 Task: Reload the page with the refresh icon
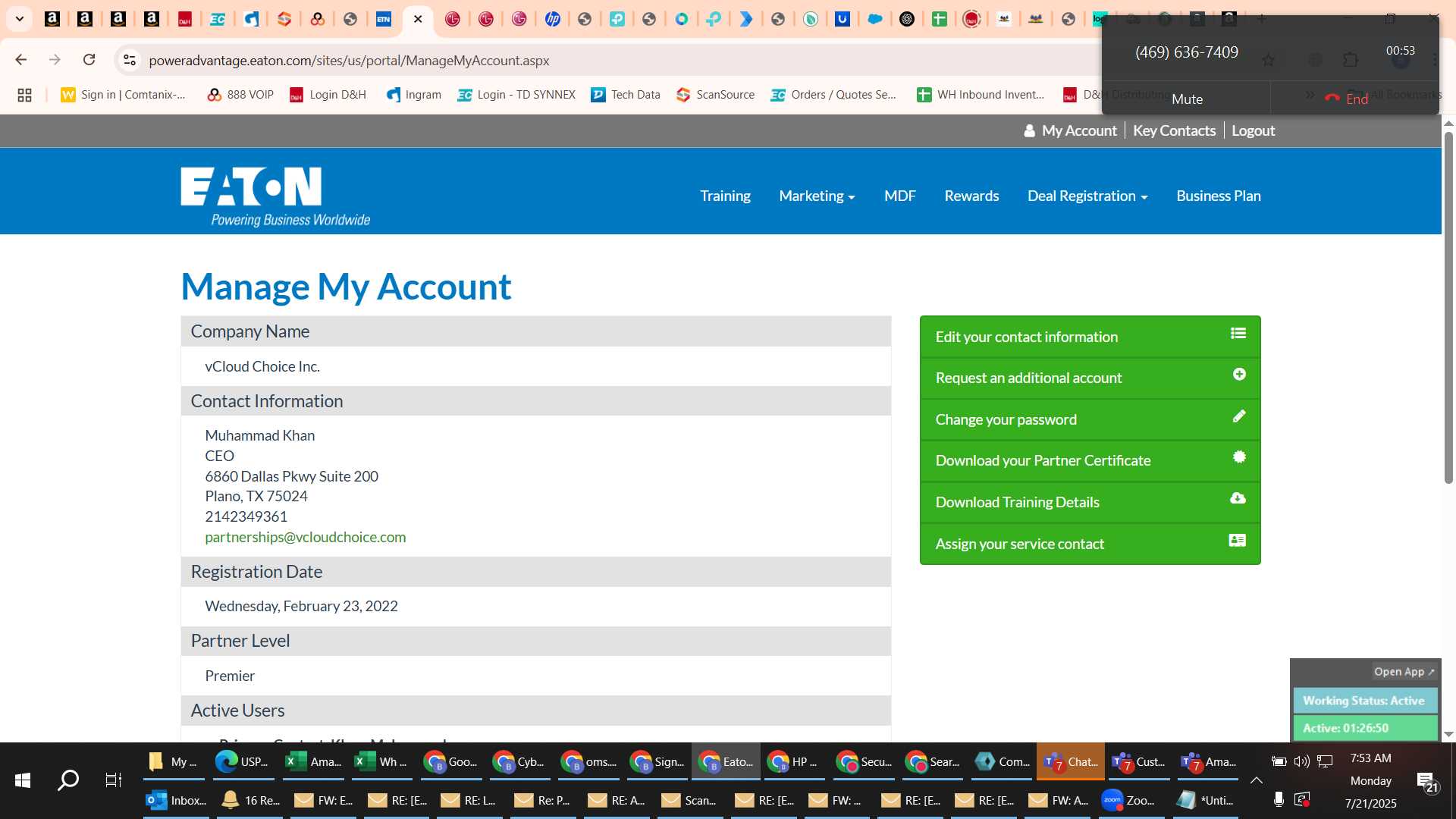point(89,60)
